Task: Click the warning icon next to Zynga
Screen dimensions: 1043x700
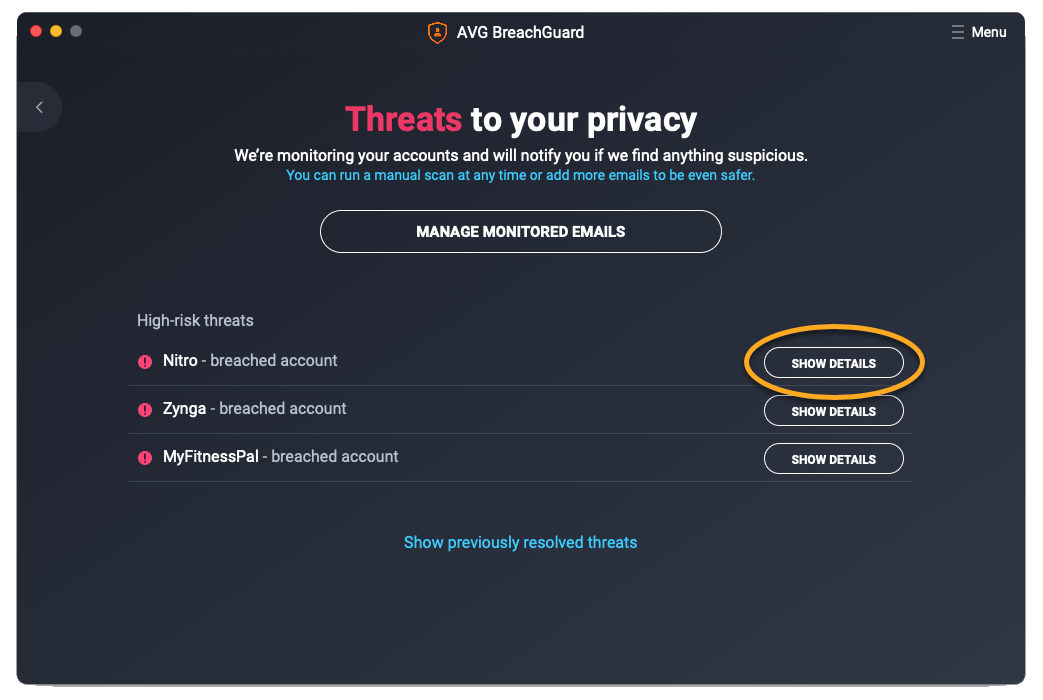Action: point(145,410)
